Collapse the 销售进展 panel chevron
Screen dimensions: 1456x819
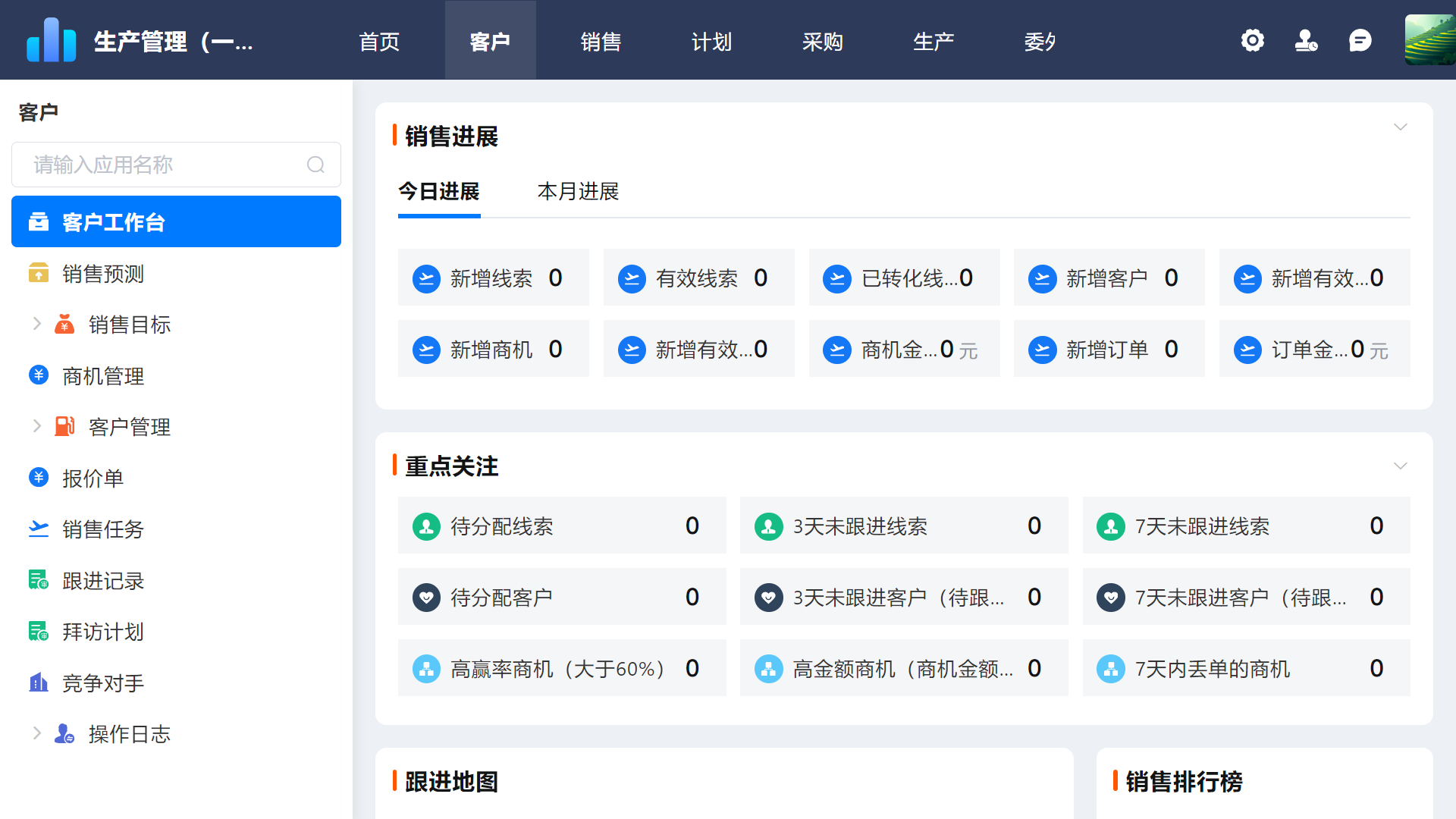[x=1400, y=127]
